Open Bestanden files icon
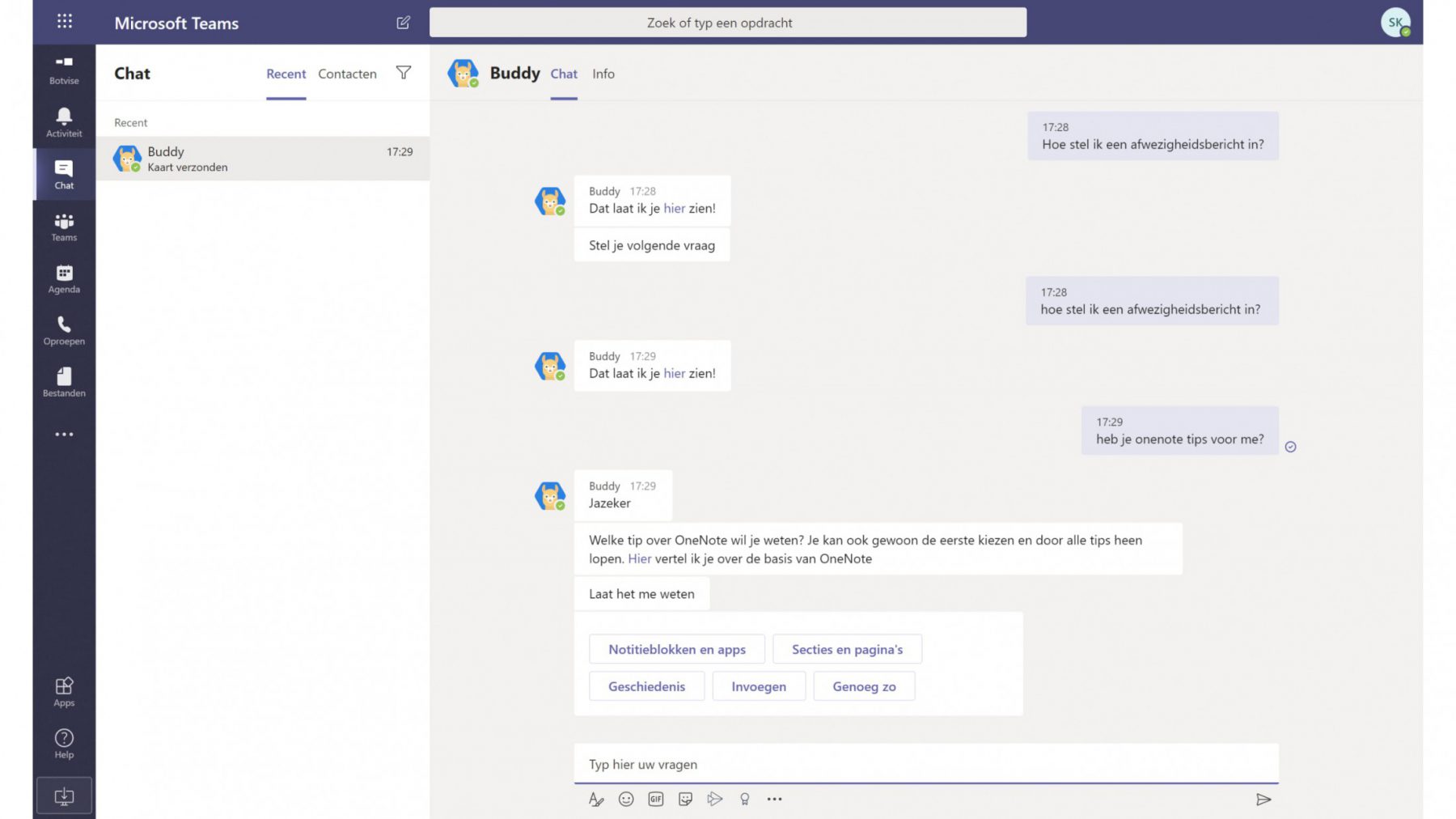This screenshot has width=1456, height=819. pyautogui.click(x=64, y=382)
